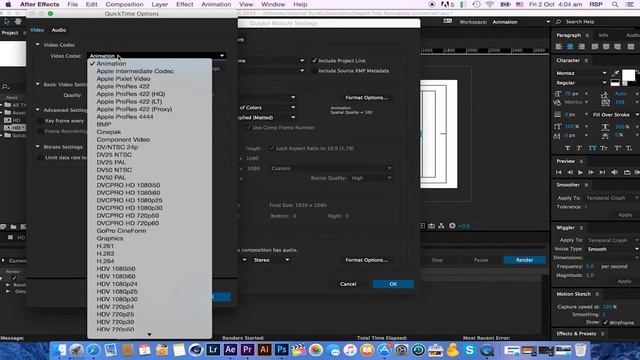Switch to the Audio tab in QuickTime Options
Screen dimensions: 640x360
click(x=59, y=30)
